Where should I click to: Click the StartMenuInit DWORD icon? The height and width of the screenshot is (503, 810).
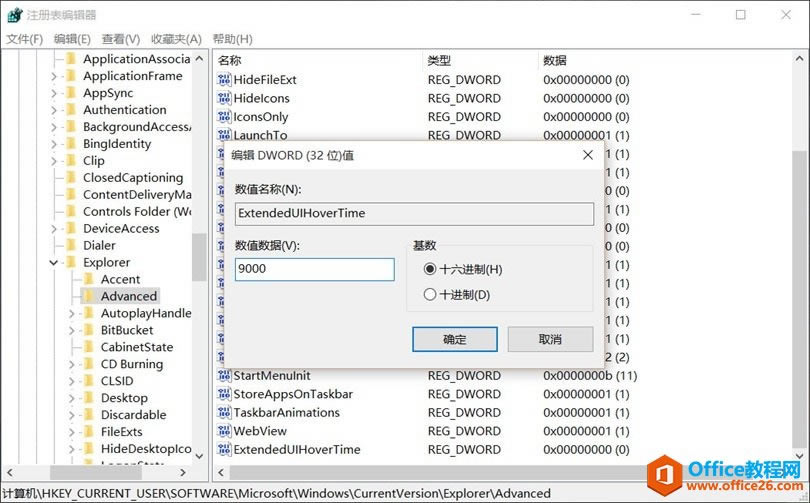(224, 375)
